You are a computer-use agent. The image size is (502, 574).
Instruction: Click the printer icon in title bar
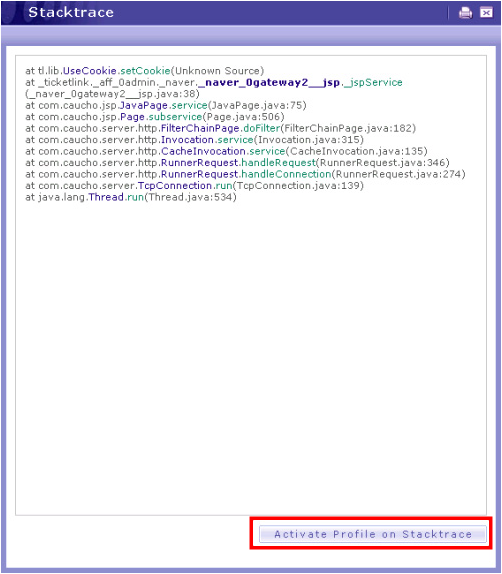(465, 13)
